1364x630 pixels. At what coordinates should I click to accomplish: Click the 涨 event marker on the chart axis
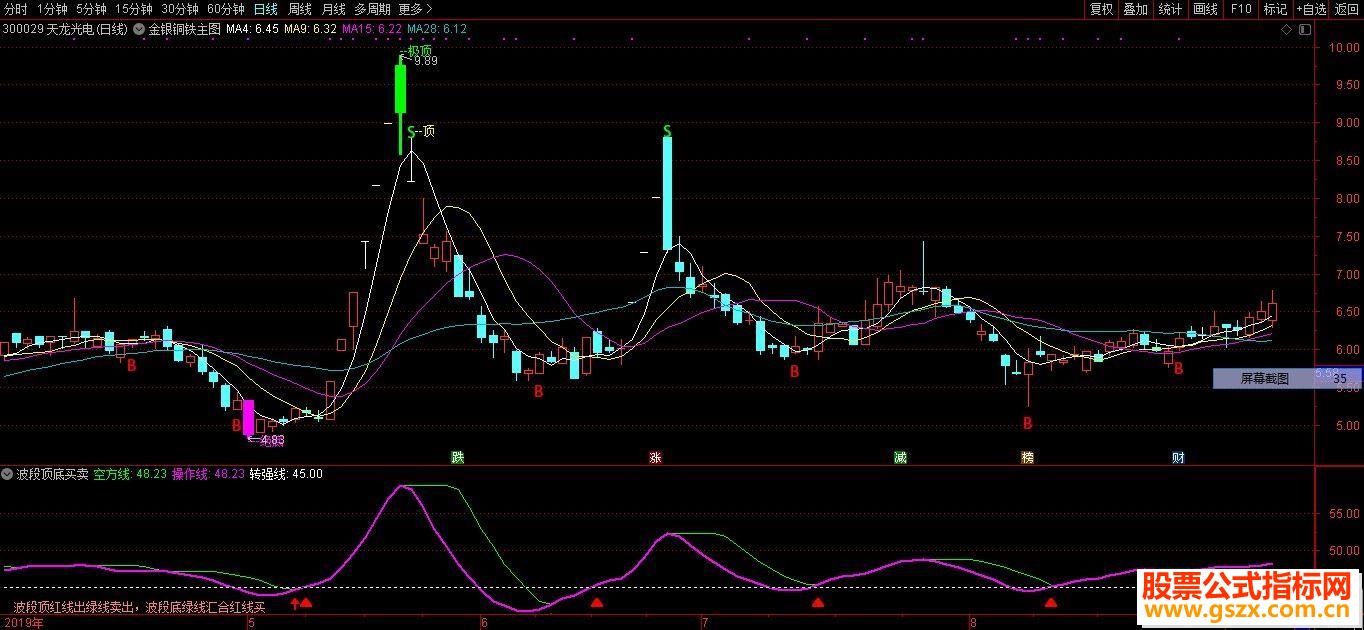[655, 458]
